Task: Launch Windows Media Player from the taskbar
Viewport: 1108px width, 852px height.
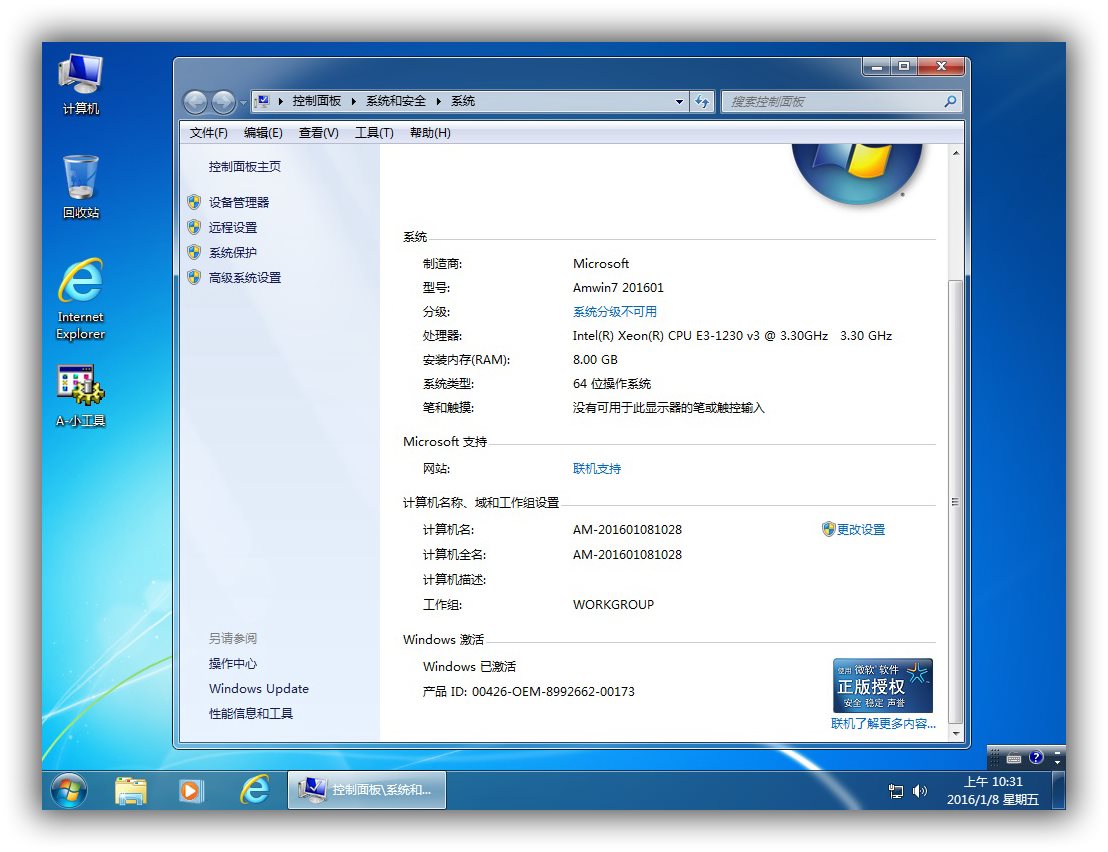Action: [191, 790]
